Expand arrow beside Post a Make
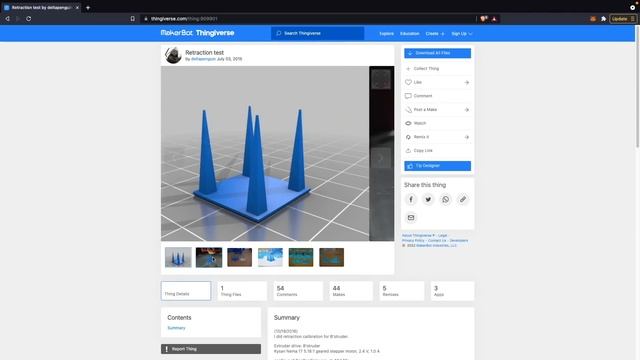The height and width of the screenshot is (360, 640). click(x=467, y=110)
